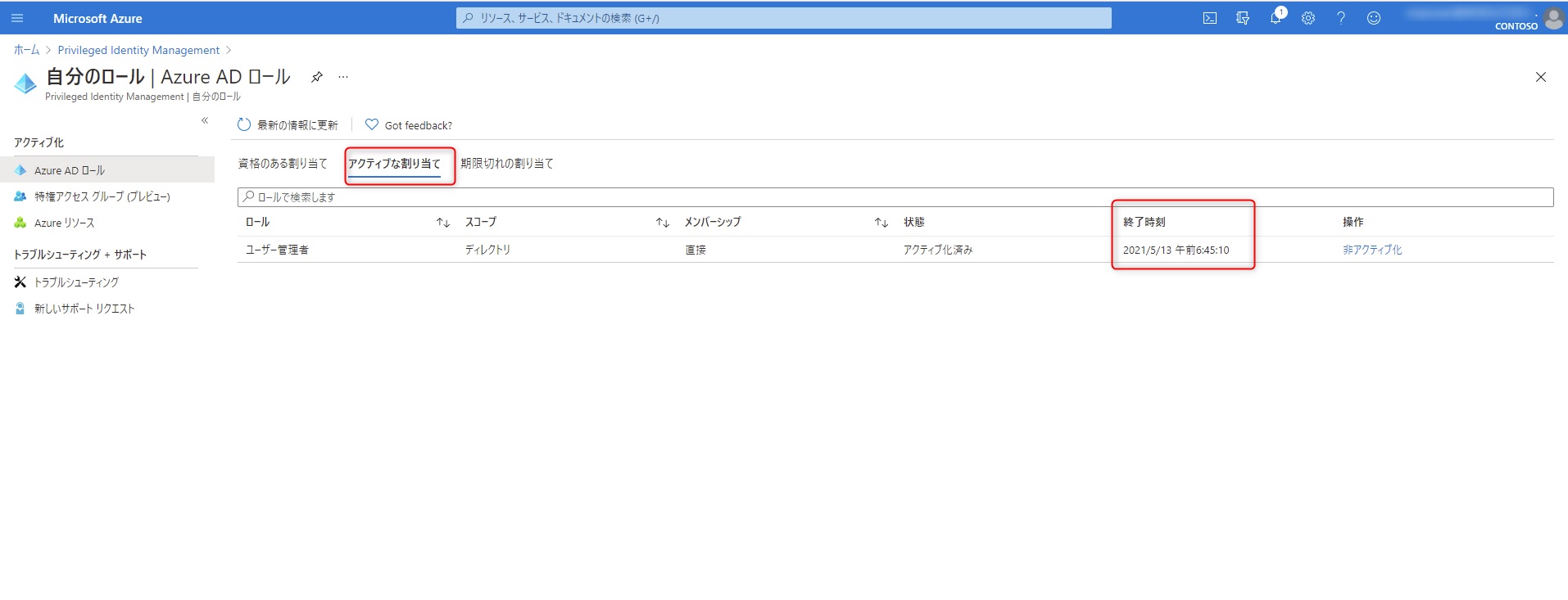Open the more options ellipsis menu

(x=343, y=77)
